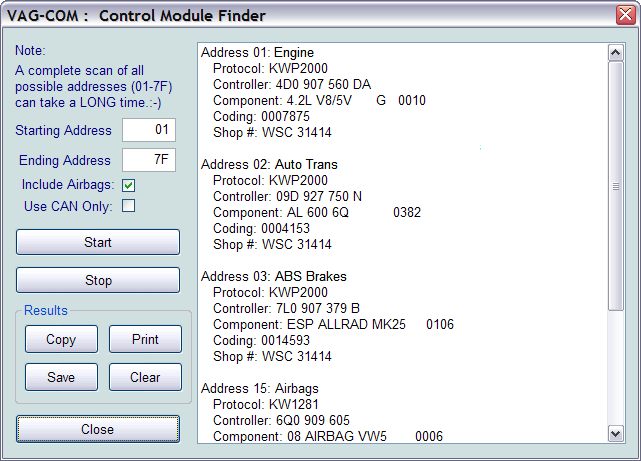This screenshot has width=641, height=461.
Task: Click 'Controller: 4D0 907 560 DA' line
Action: (x=292, y=85)
